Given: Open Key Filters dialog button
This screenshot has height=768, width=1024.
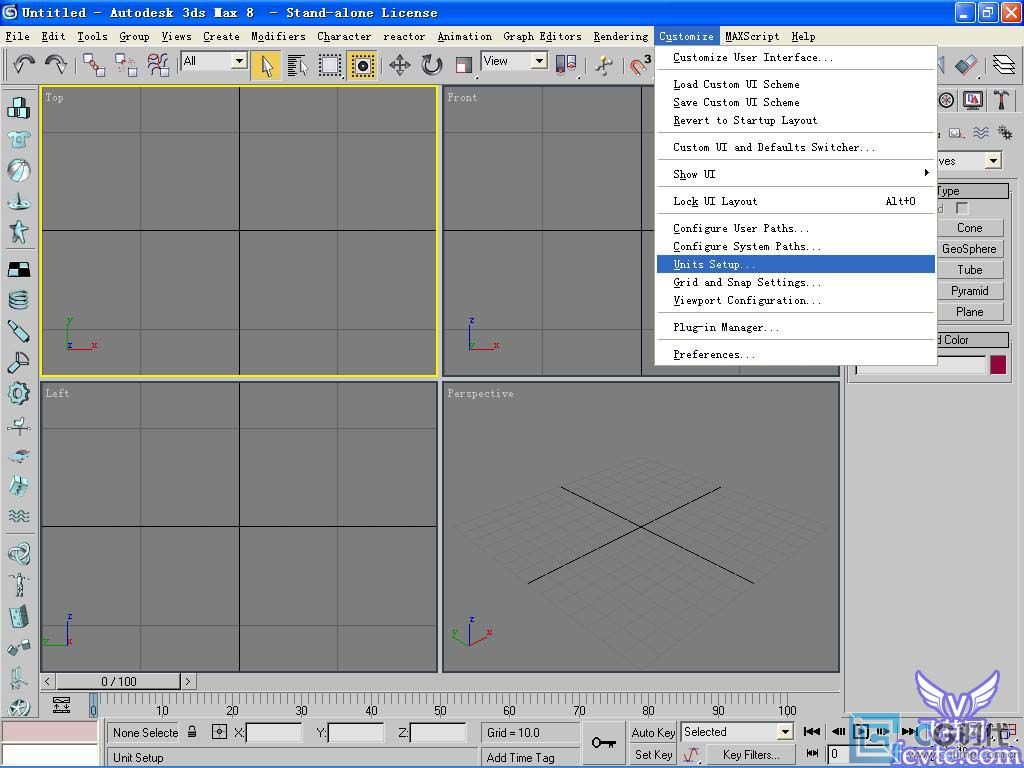Looking at the screenshot, I should point(751,754).
